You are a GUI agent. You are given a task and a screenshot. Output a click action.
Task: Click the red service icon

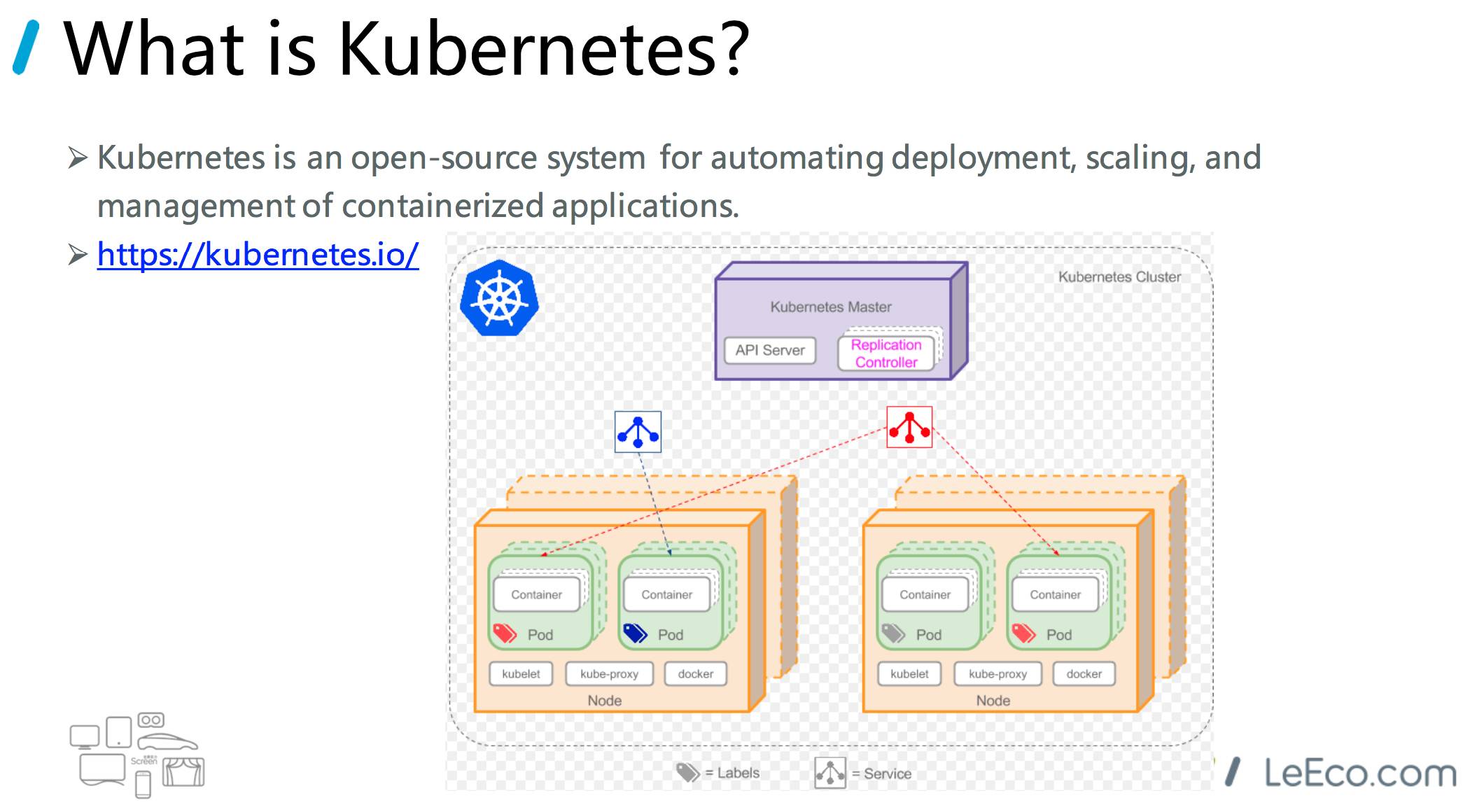[x=909, y=427]
